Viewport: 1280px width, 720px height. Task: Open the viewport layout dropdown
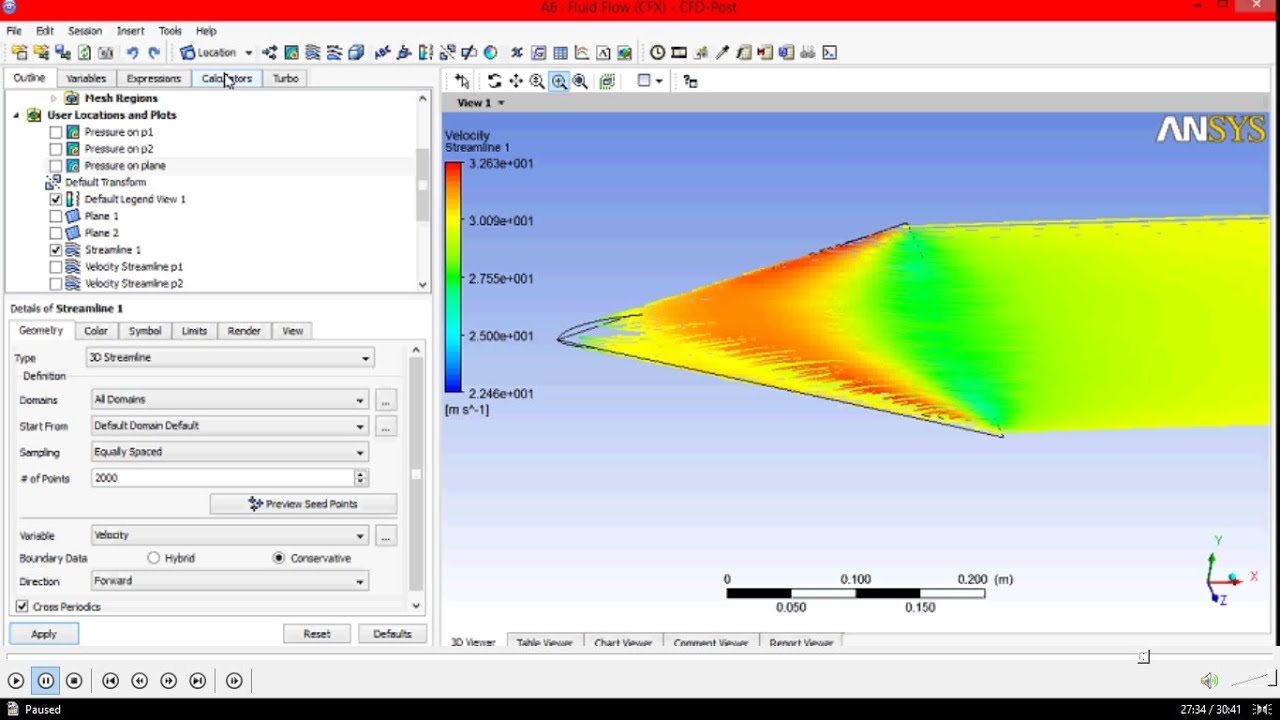(x=650, y=81)
